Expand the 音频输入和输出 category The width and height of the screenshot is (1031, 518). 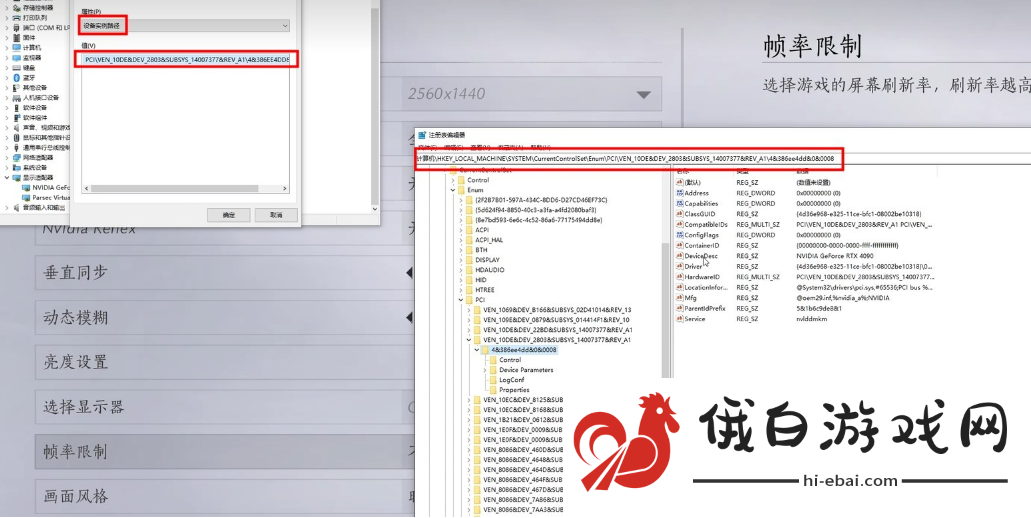coord(7,208)
